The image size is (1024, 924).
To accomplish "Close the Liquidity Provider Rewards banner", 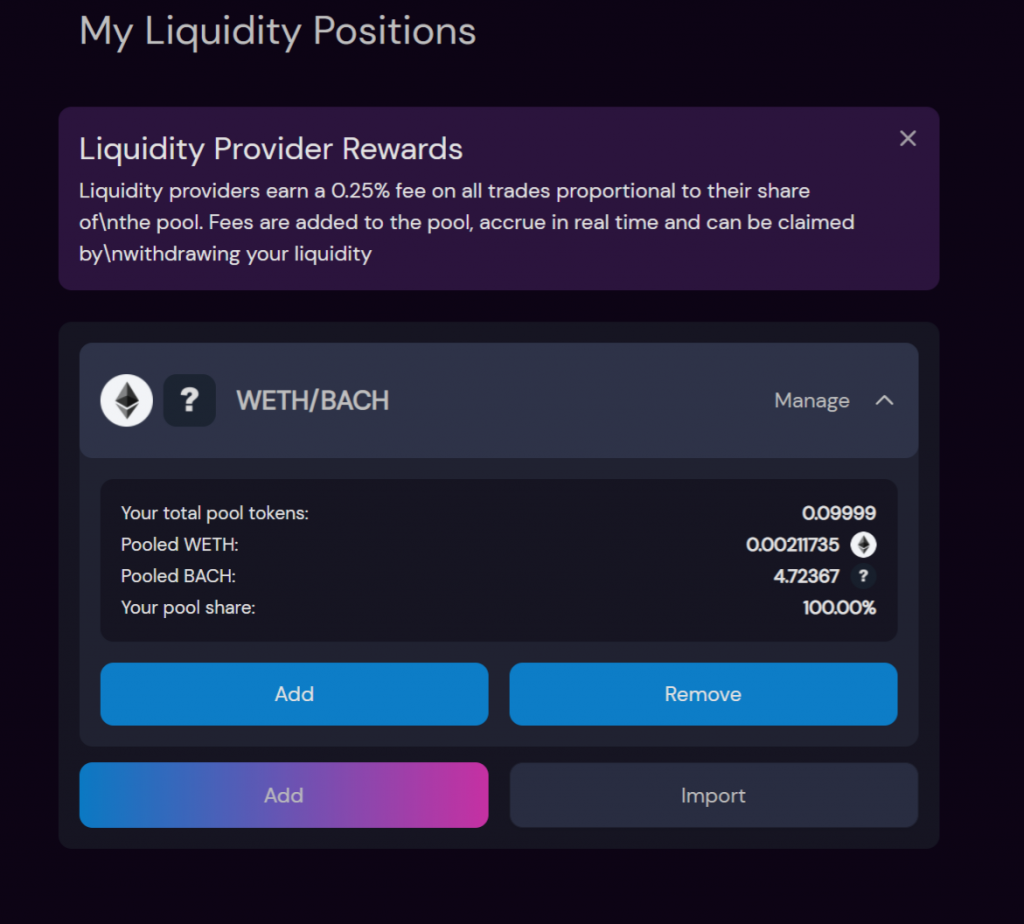I will click(x=908, y=138).
